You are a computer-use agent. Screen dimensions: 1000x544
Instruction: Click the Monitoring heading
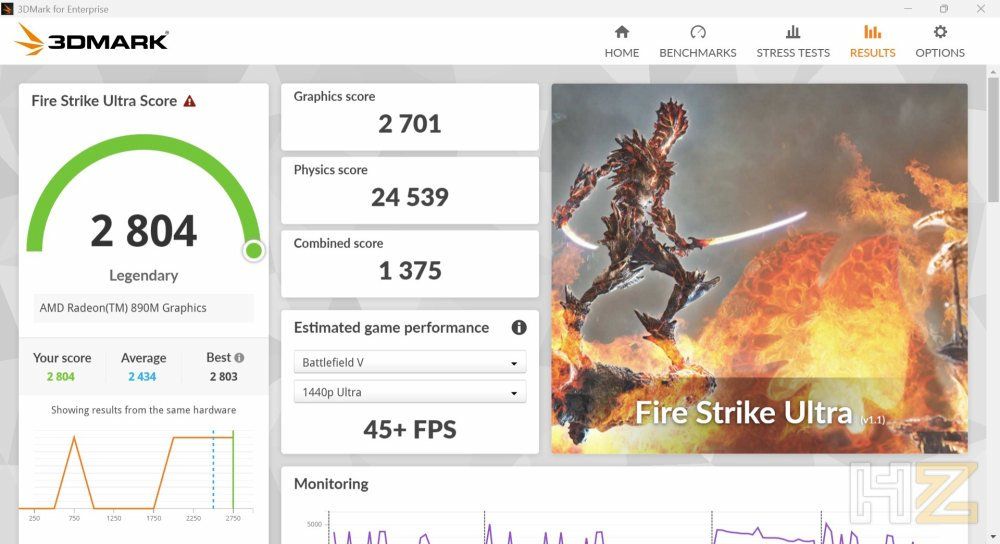(x=331, y=484)
